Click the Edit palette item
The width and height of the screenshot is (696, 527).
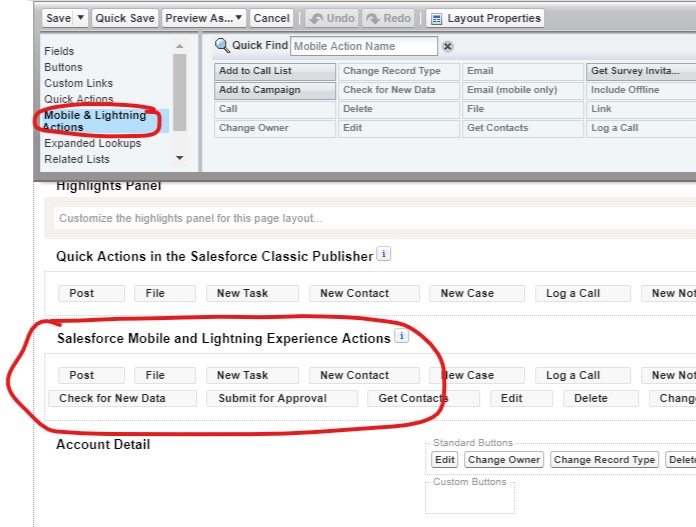399,128
